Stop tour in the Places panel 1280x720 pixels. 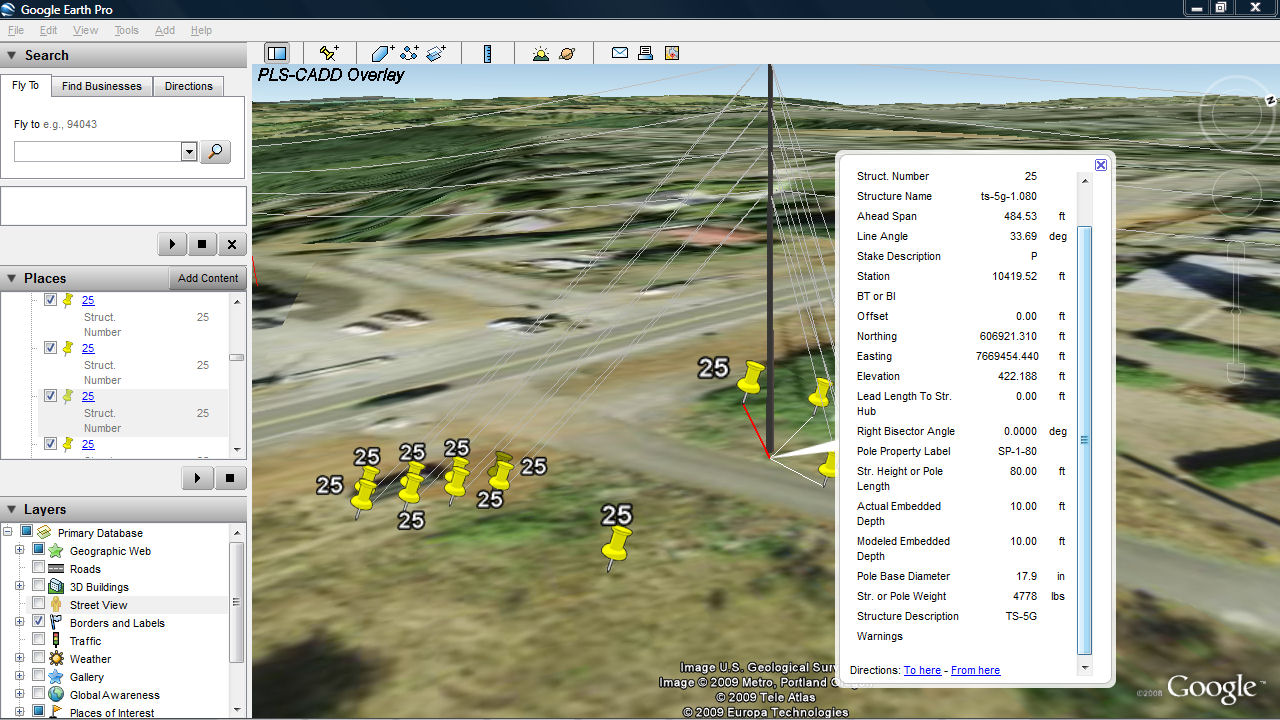(230, 478)
